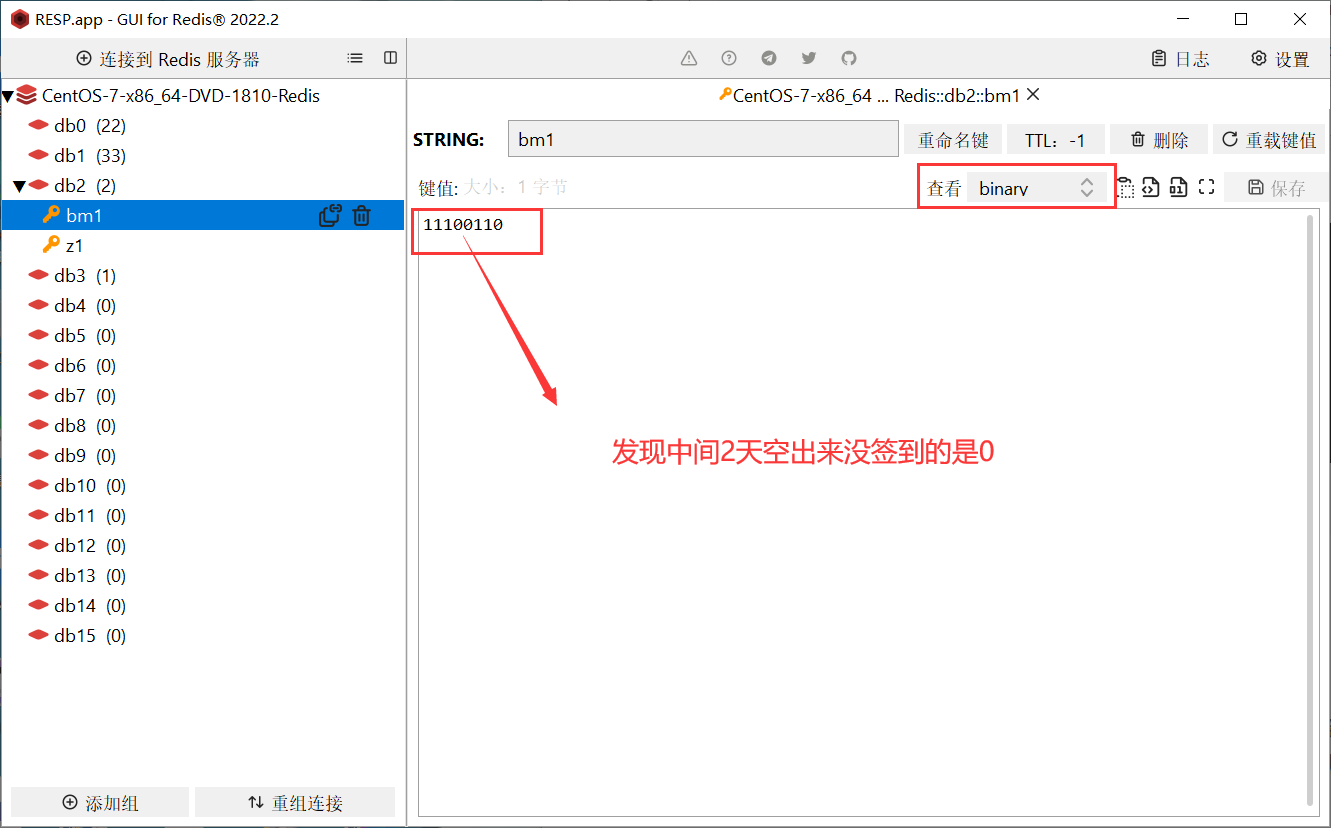Maximize the RESP.app window
Screen dimensions: 1331x828
coord(1241,19)
